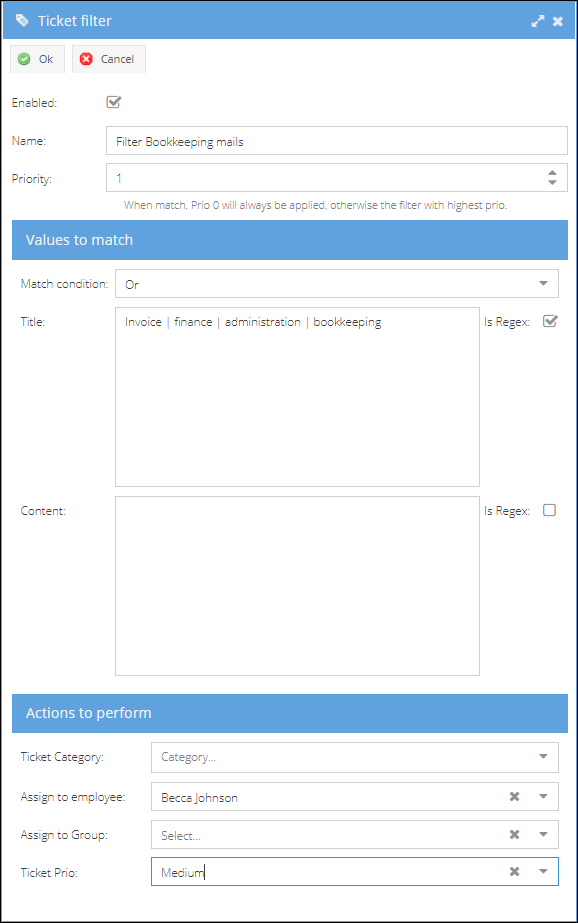Viewport: 578px width, 923px height.
Task: Expand the Assign to Group dropdown arrow
Action: 543,834
